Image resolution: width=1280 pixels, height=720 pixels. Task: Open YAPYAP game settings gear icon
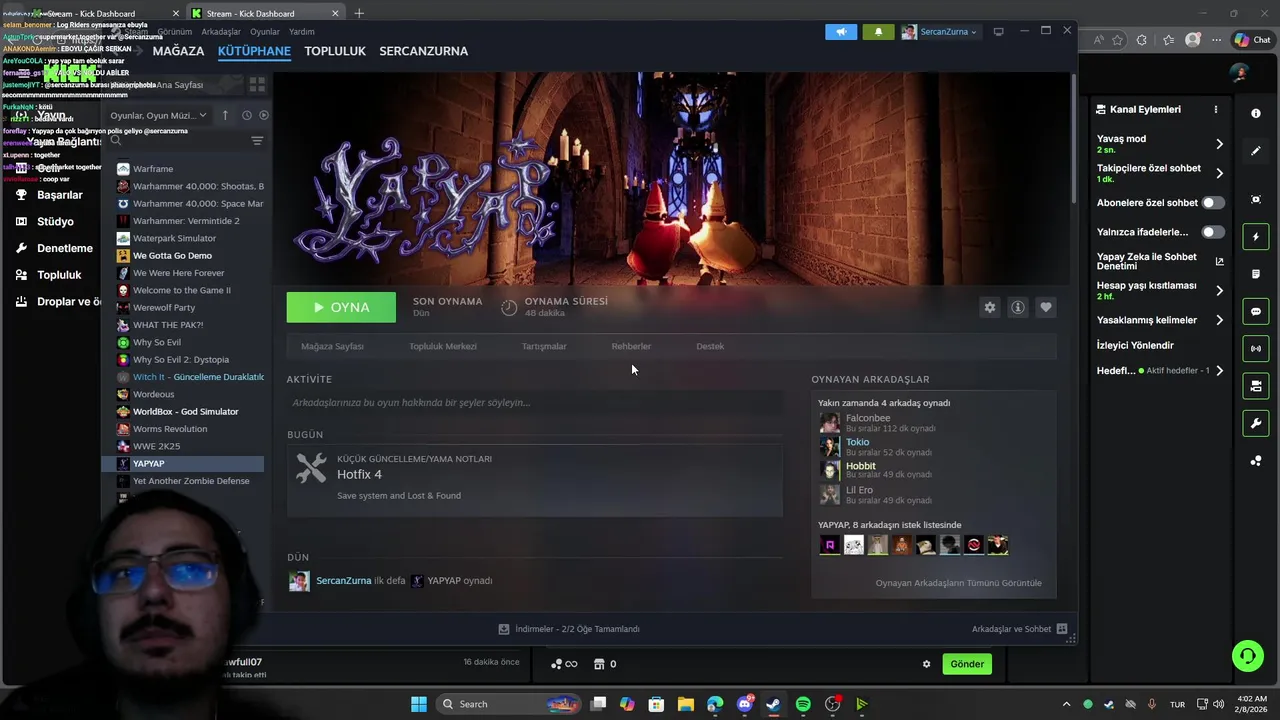(990, 307)
